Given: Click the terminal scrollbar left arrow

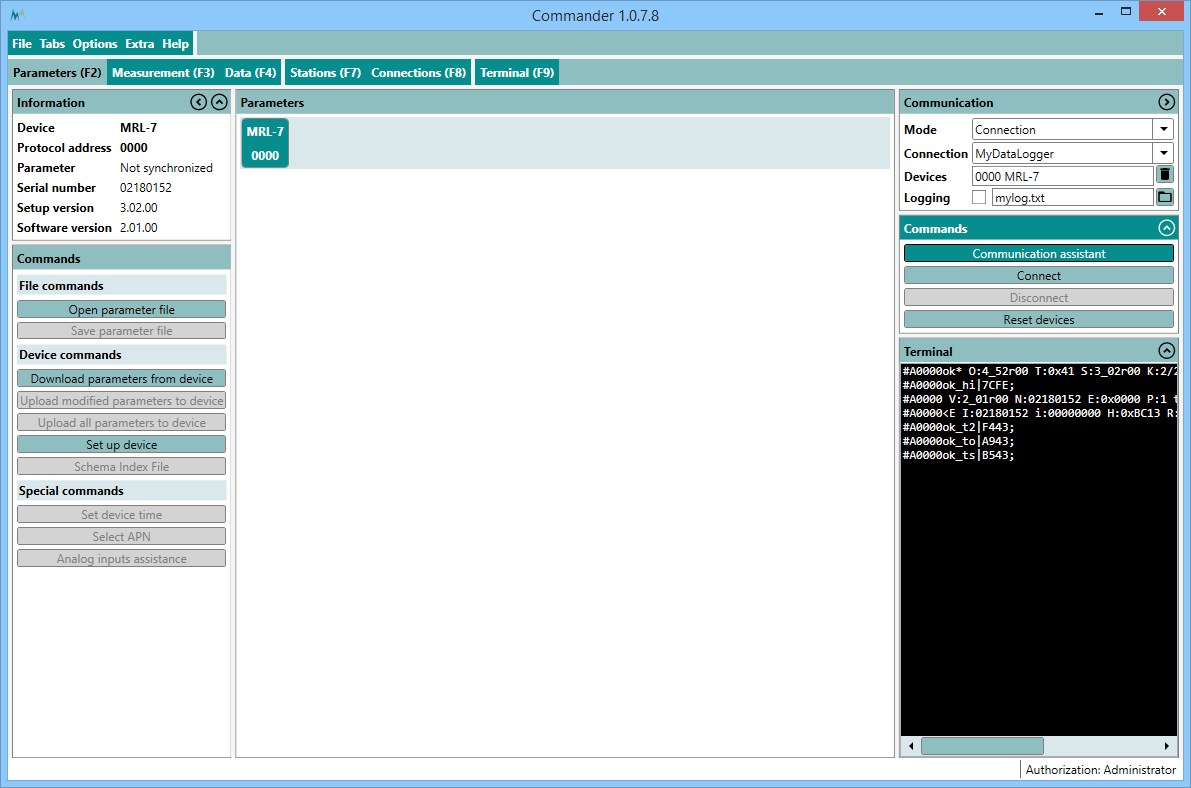Looking at the screenshot, I should [911, 746].
